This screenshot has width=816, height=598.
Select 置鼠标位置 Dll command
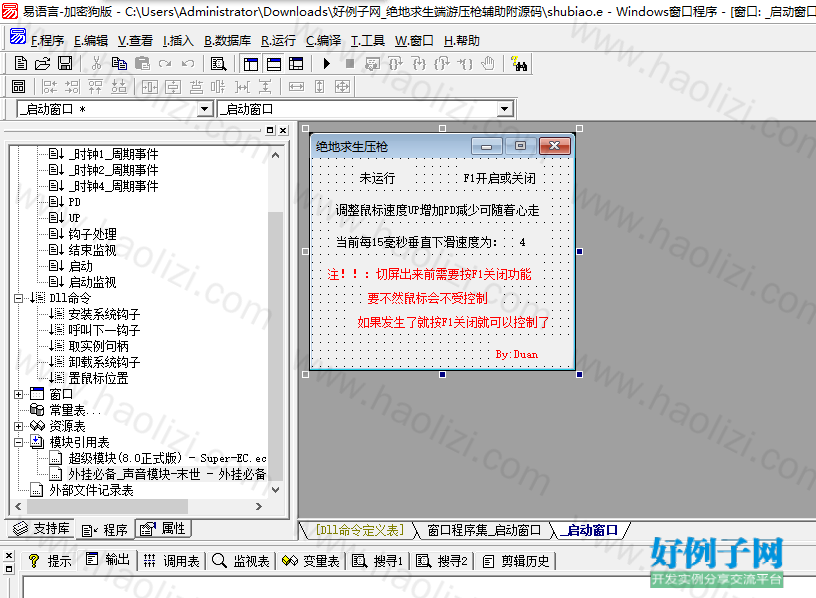click(98, 378)
